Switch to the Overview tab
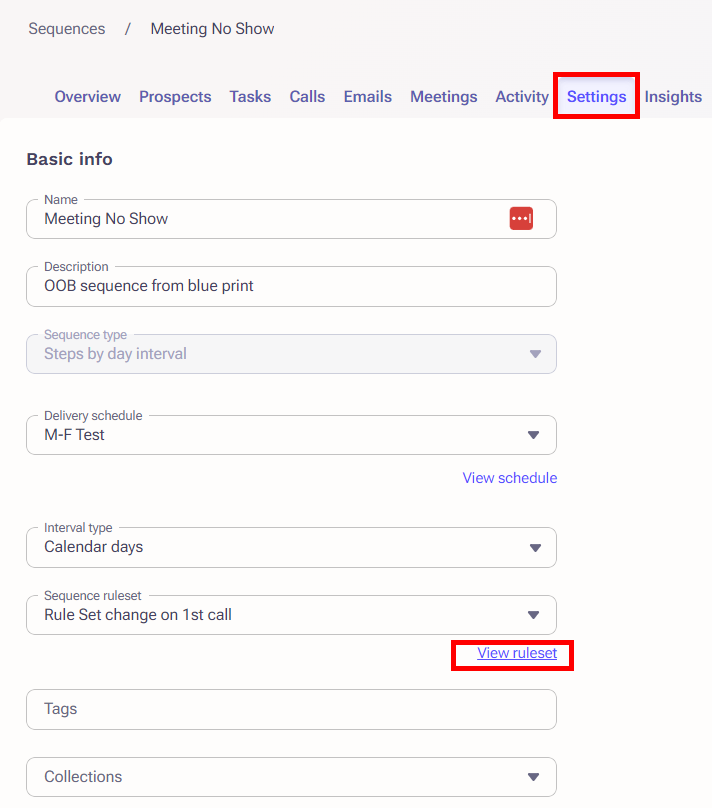 [87, 96]
